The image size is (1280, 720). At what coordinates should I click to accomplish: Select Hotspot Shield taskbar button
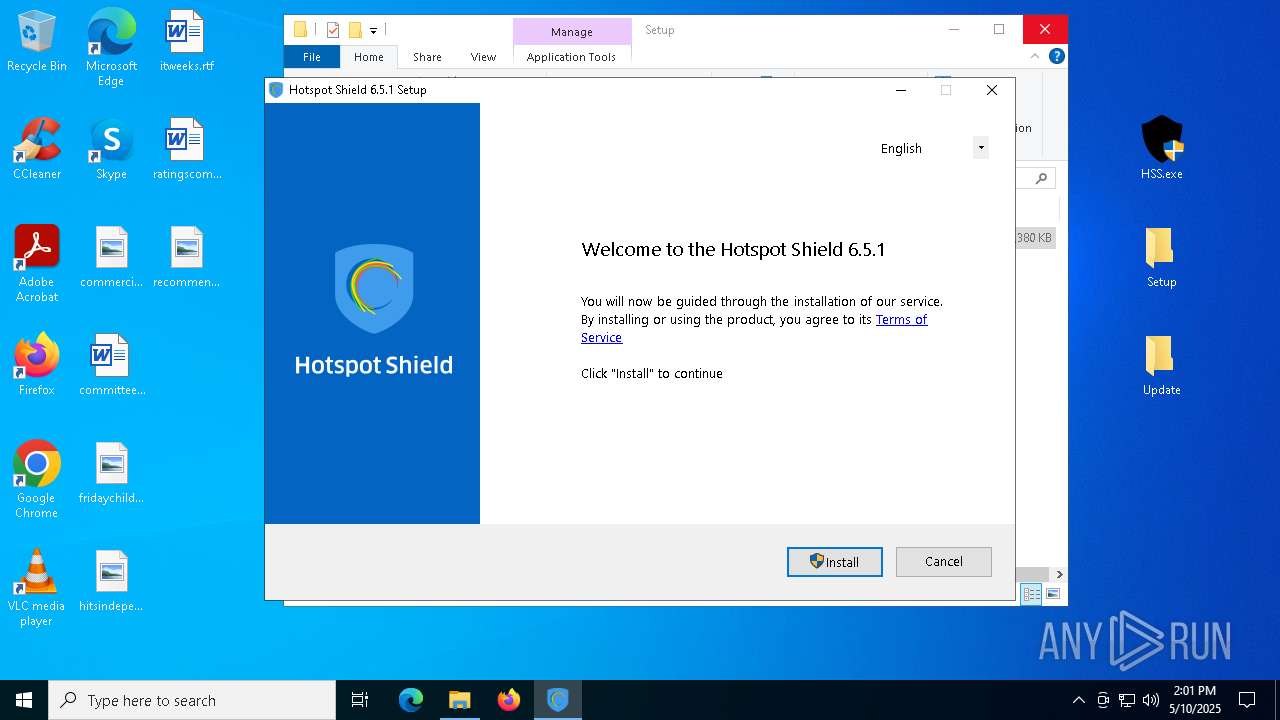point(558,700)
